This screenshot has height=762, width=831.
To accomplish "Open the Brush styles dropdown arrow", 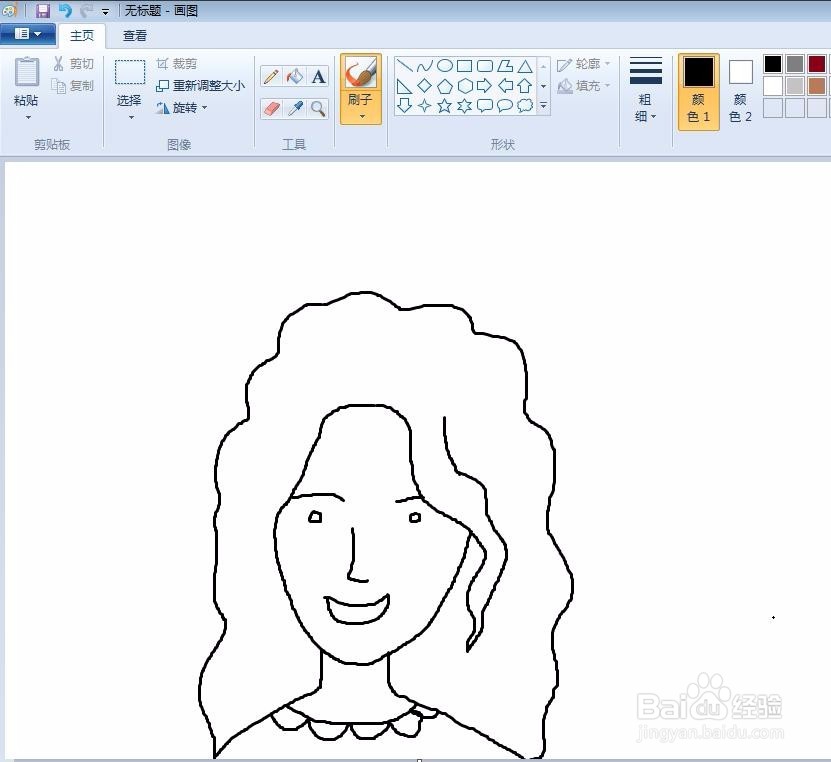I will pos(362,117).
